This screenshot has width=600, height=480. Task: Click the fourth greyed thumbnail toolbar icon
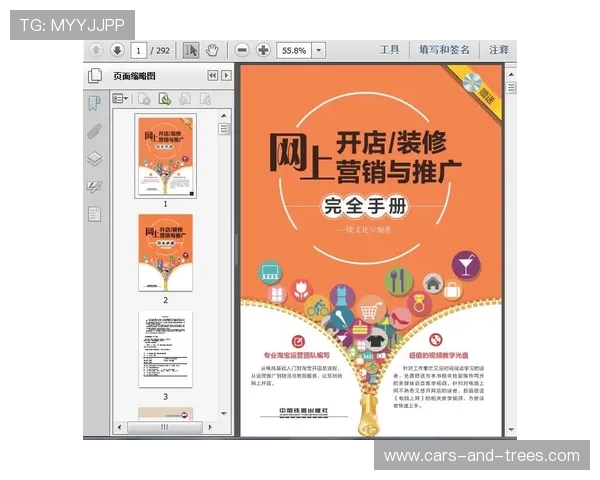point(205,99)
